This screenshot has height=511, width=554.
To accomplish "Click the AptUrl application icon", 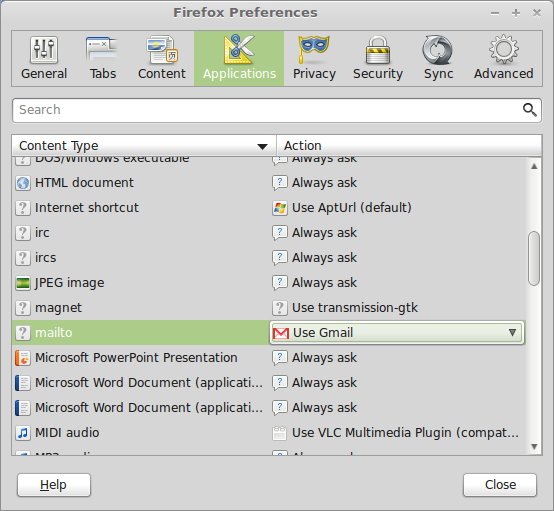I will coord(280,208).
